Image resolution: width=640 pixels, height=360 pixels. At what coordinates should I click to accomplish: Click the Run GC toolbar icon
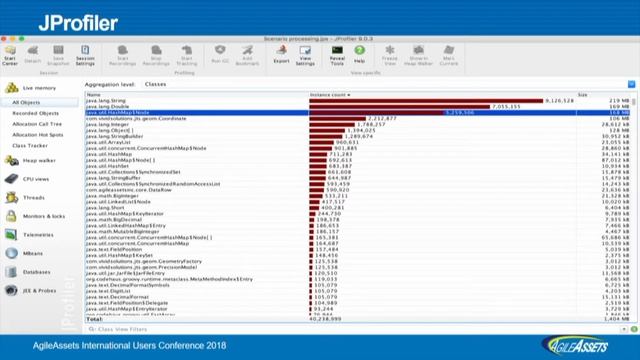pyautogui.click(x=220, y=54)
